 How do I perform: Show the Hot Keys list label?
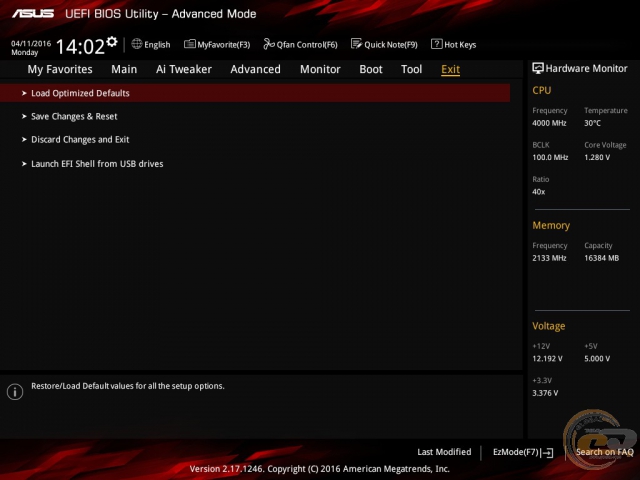[460, 44]
